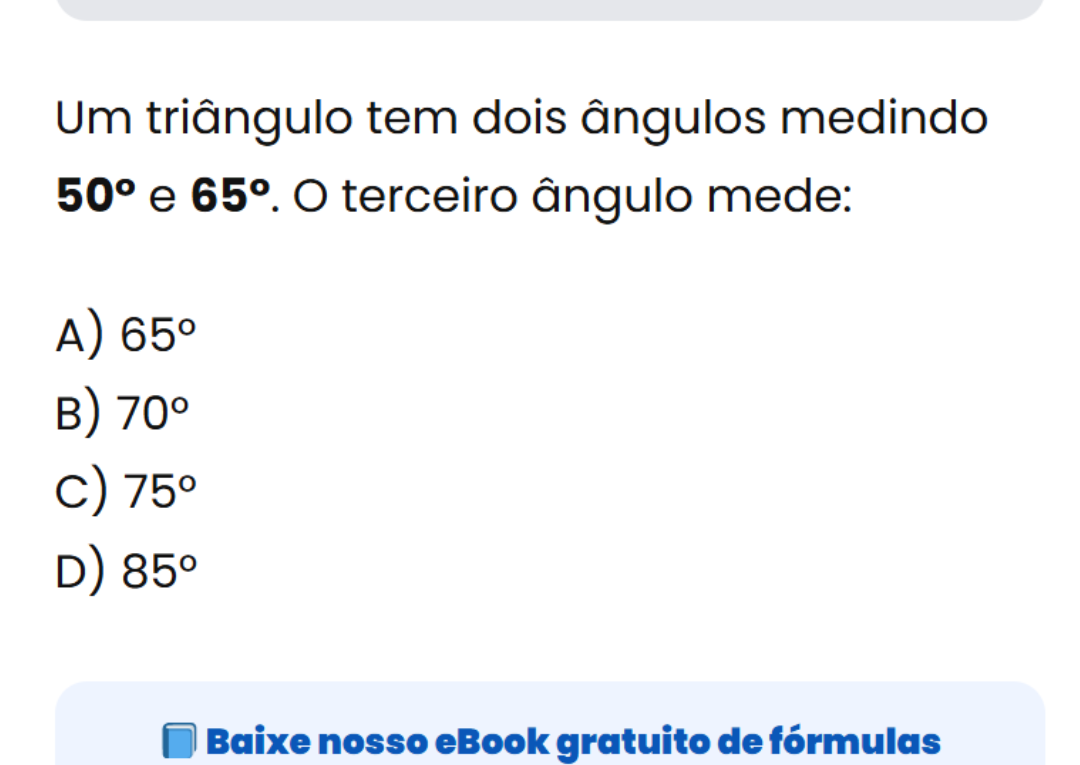Click the first line of question text
Viewport: 1080px width, 765px height.
[522, 120]
